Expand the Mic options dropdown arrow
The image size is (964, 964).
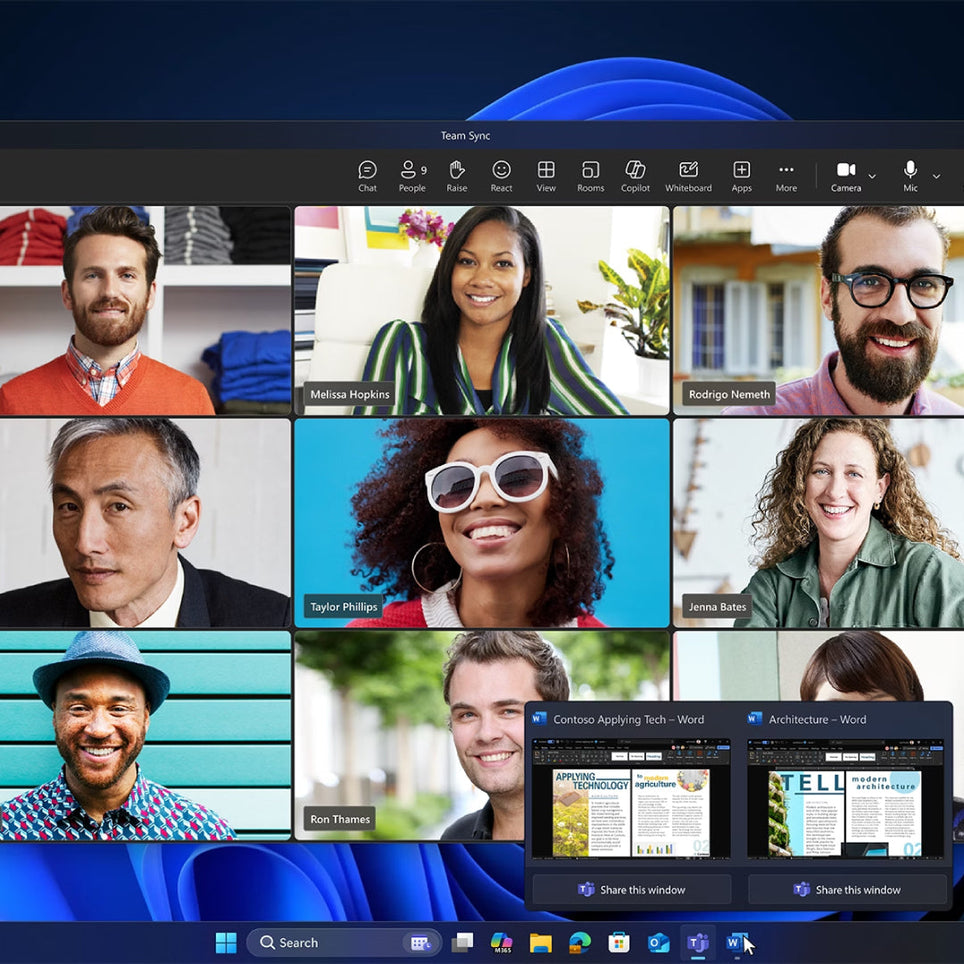(x=936, y=177)
